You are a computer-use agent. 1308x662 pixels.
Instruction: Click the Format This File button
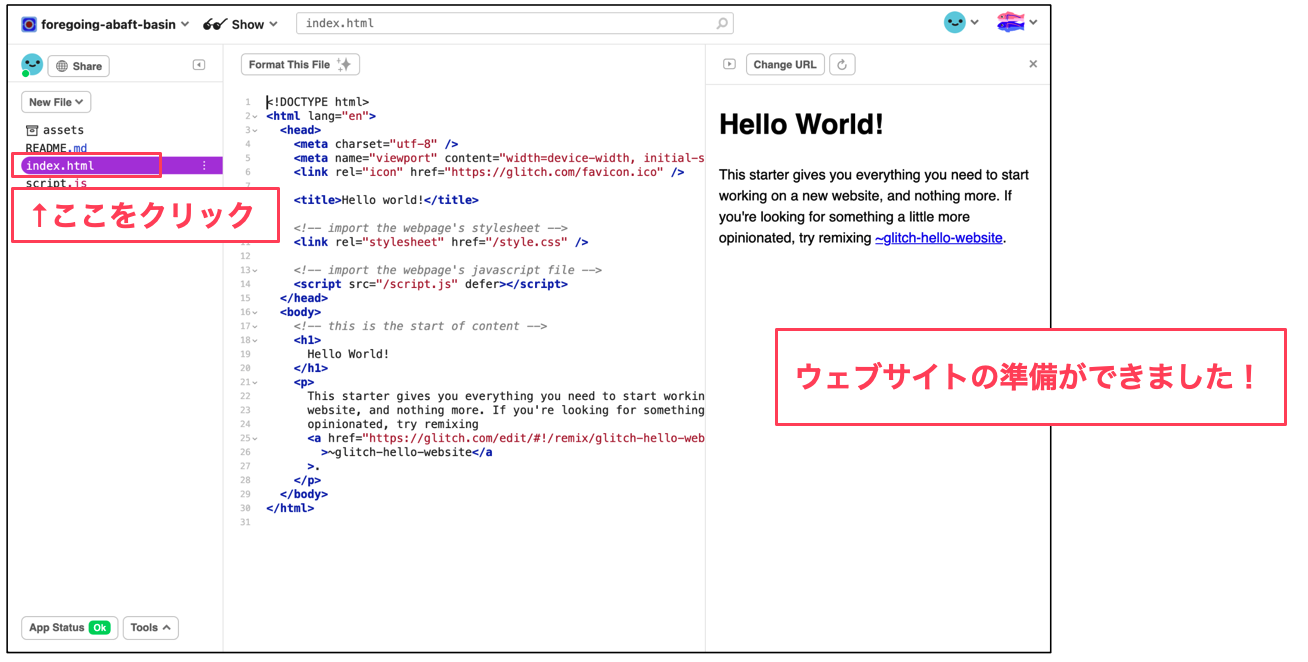point(299,65)
